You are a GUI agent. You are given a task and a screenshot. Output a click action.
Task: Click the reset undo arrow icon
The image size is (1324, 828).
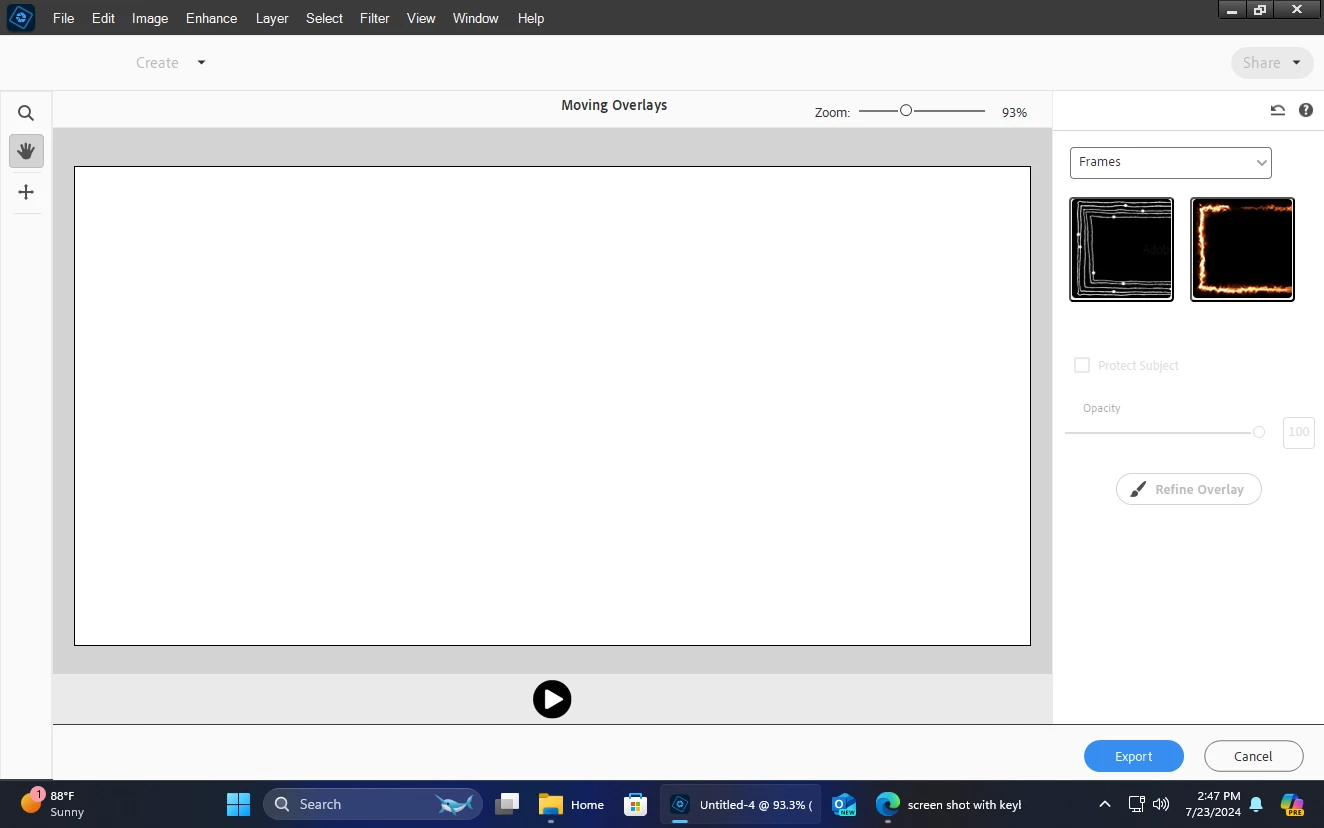tap(1277, 110)
